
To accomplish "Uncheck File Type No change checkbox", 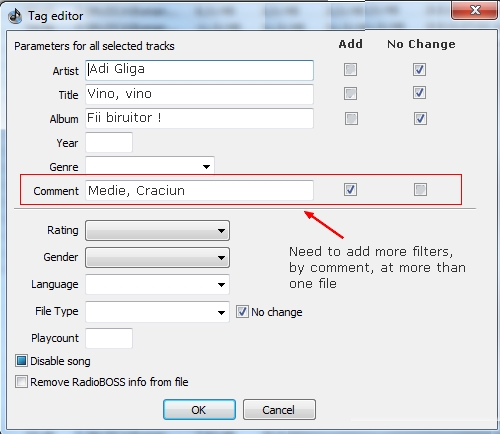I will [242, 312].
